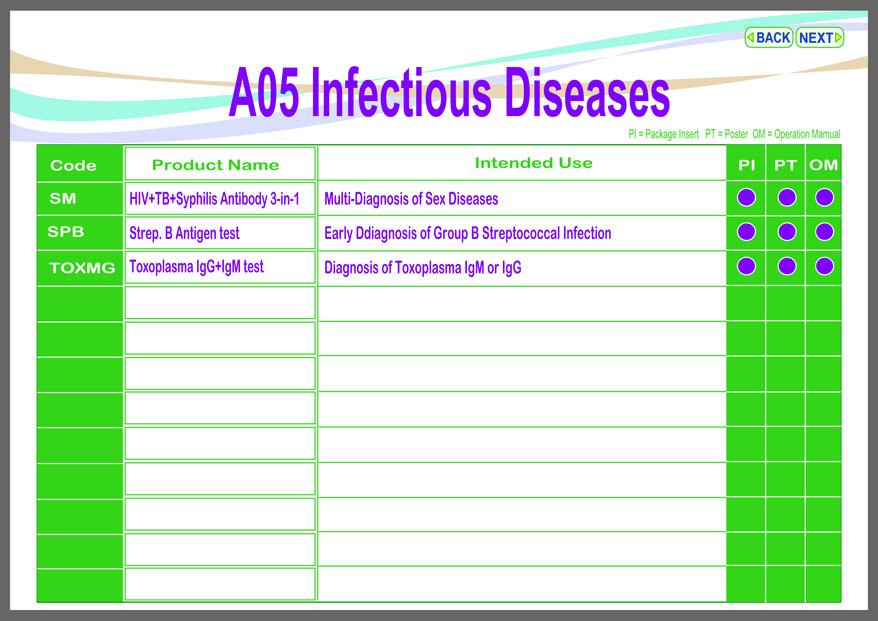The width and height of the screenshot is (878, 621).
Task: Click Multi-Diagnosis of Sex Diseases text
Action: tap(411, 199)
